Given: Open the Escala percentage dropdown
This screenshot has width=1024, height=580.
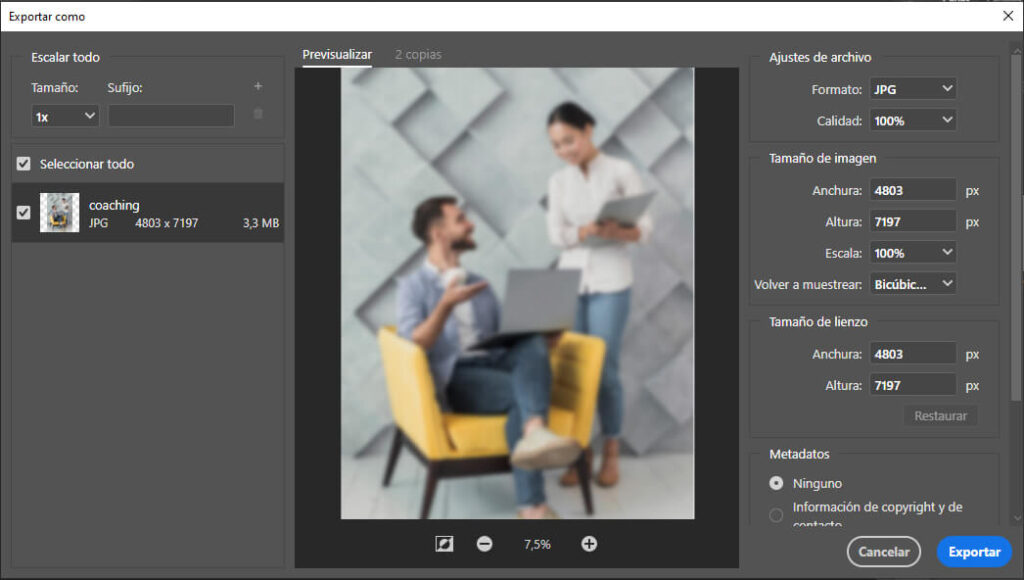Looking at the screenshot, I should (912, 252).
